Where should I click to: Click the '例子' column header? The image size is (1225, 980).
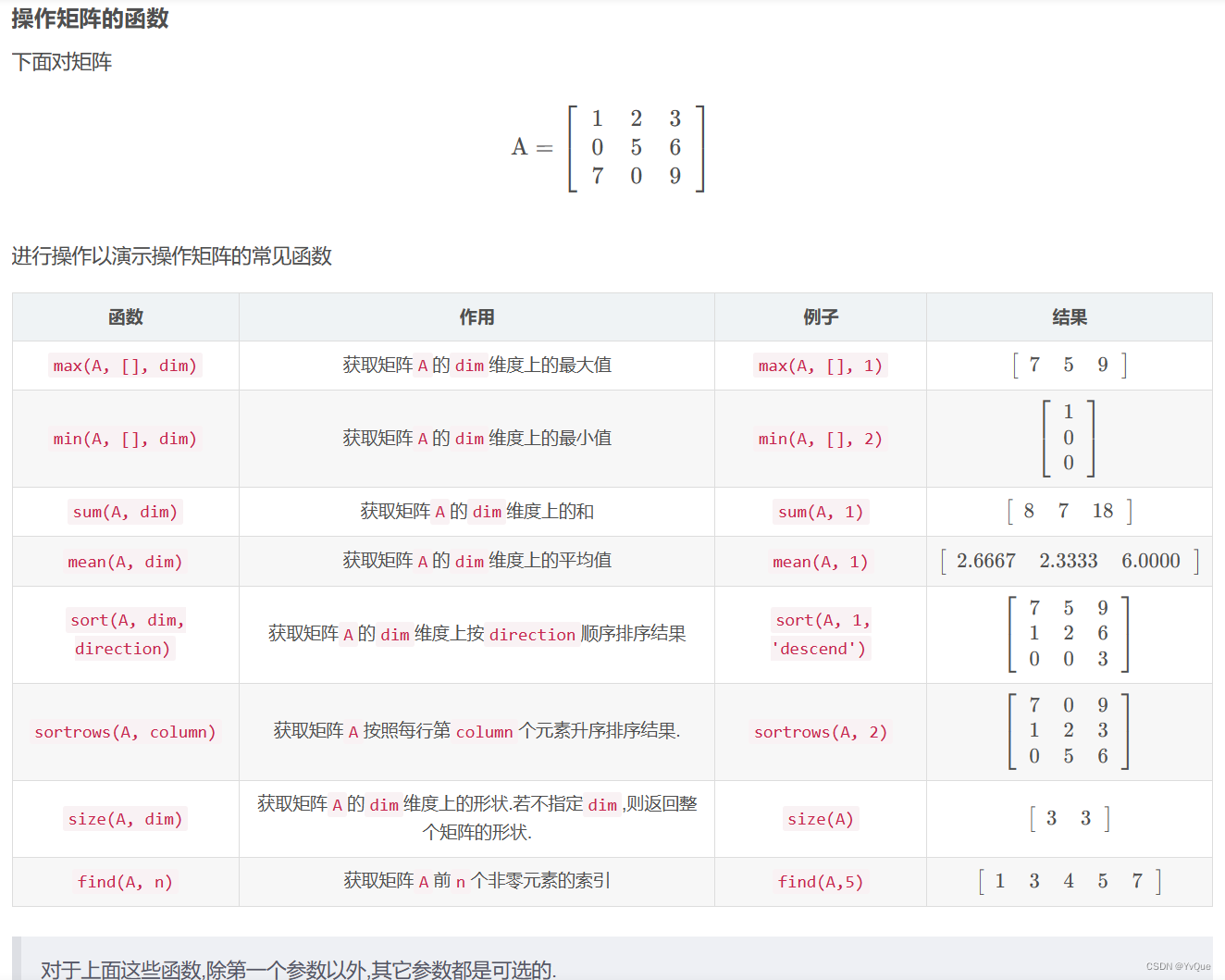pos(821,317)
